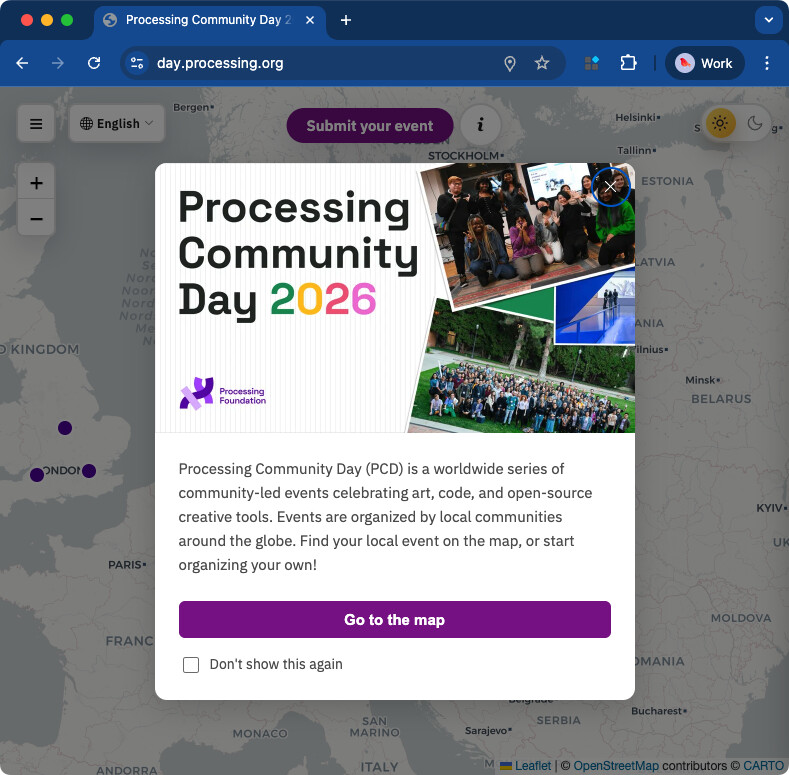789x775 pixels.
Task: Click the Go to the map button
Action: point(394,619)
